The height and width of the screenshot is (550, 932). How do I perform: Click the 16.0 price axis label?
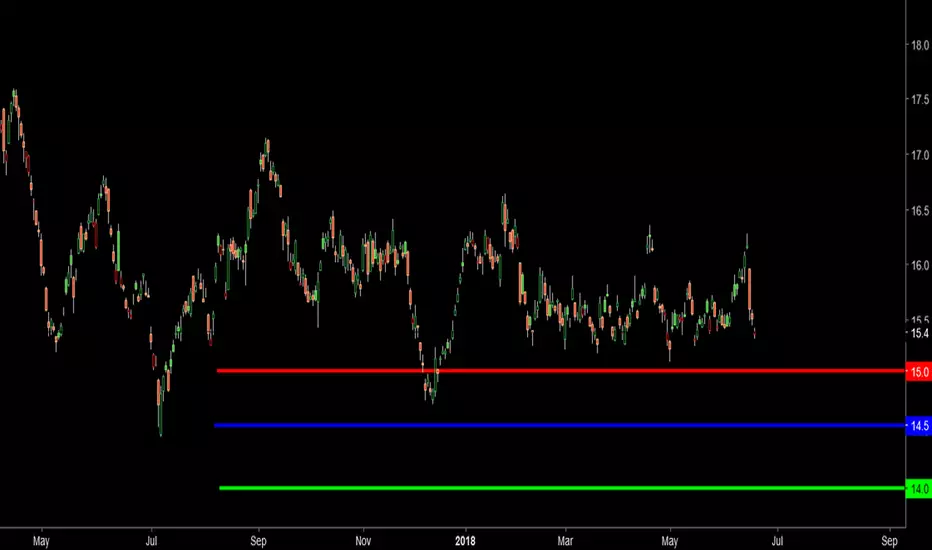click(x=920, y=265)
